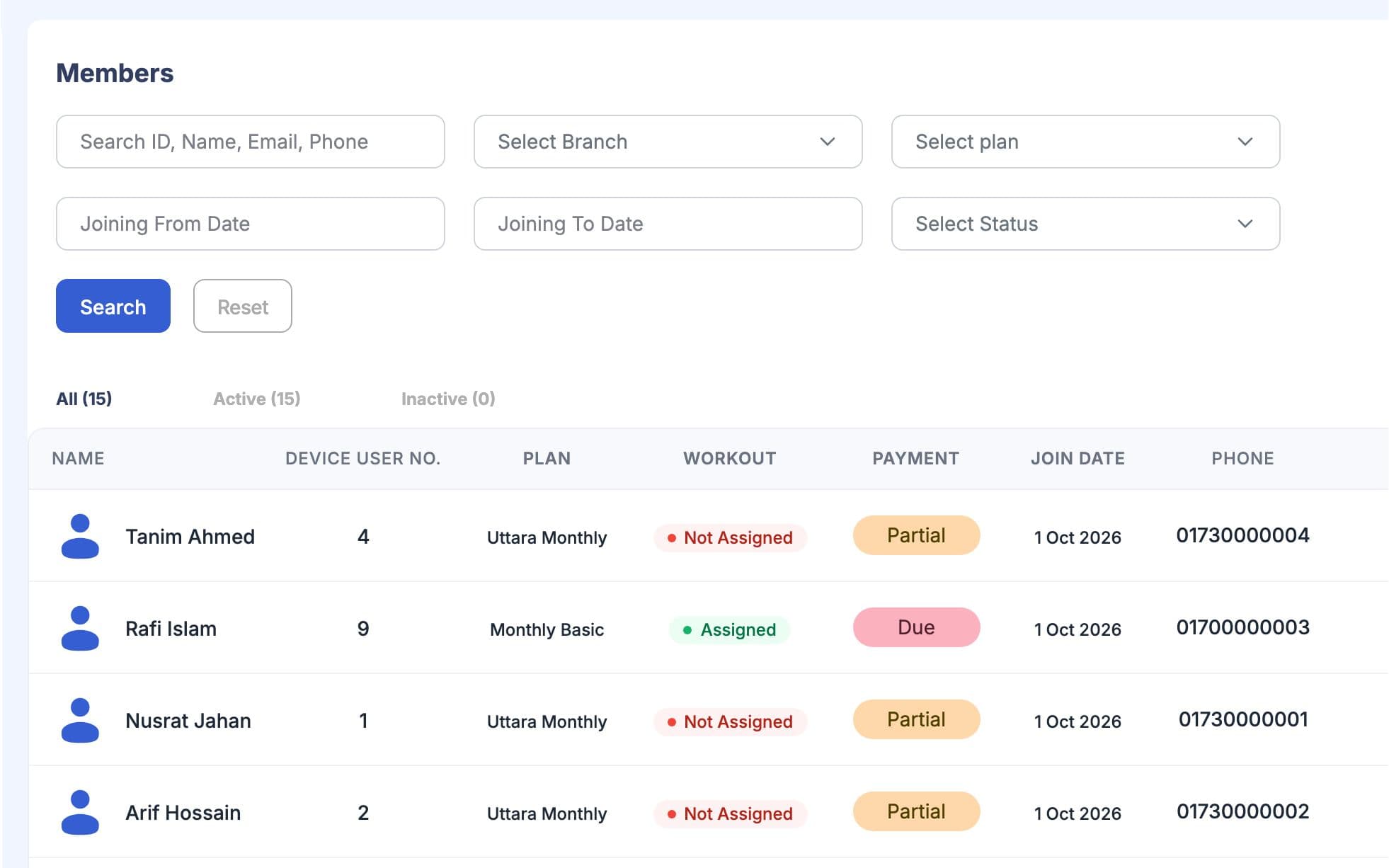Click Rafi Islam's Monthly Basic plan
Screen dimensions: 1389x868
[x=547, y=629]
